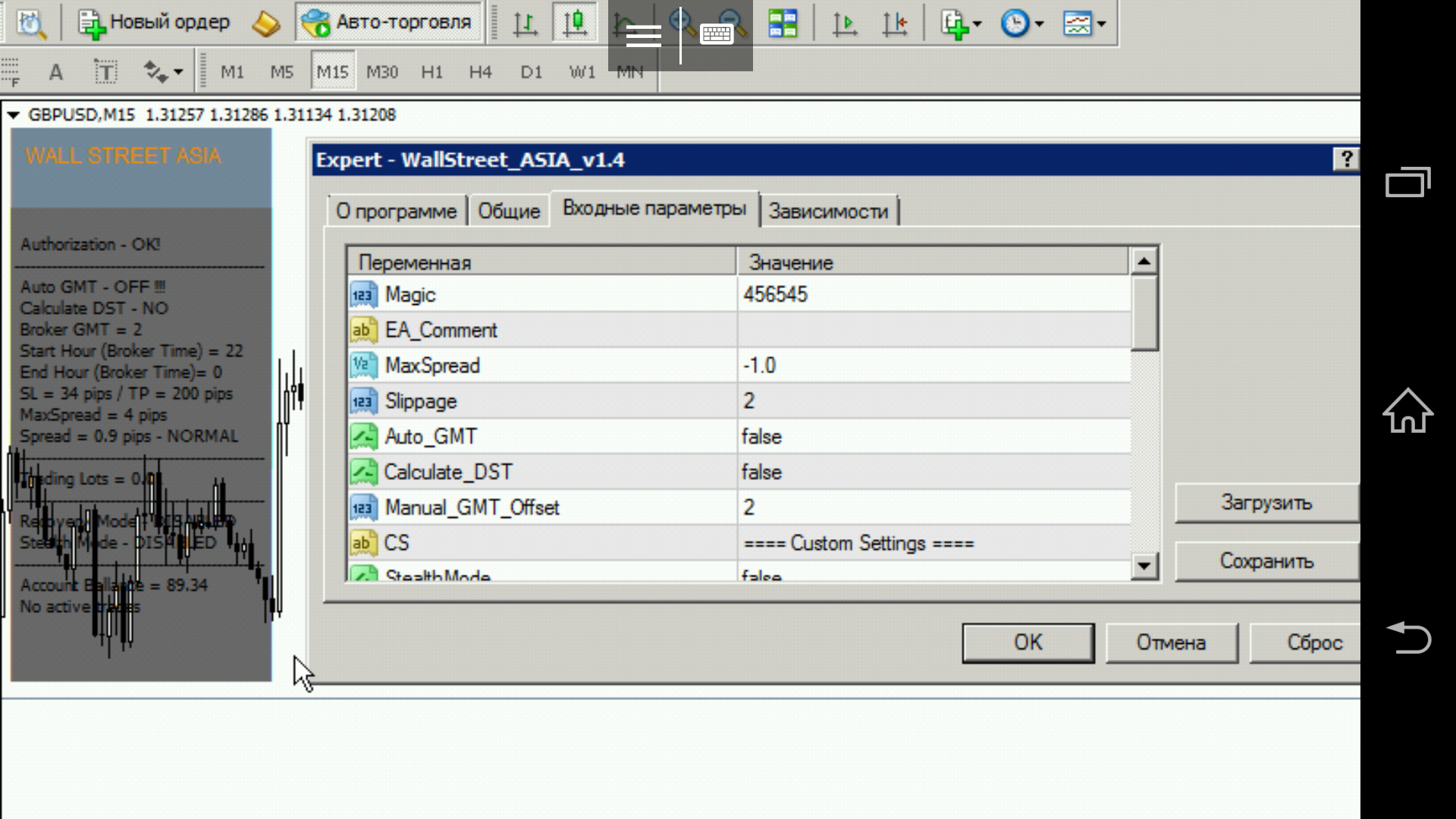Select the M15 timeframe button
This screenshot has width=1456, height=819.
[332, 72]
